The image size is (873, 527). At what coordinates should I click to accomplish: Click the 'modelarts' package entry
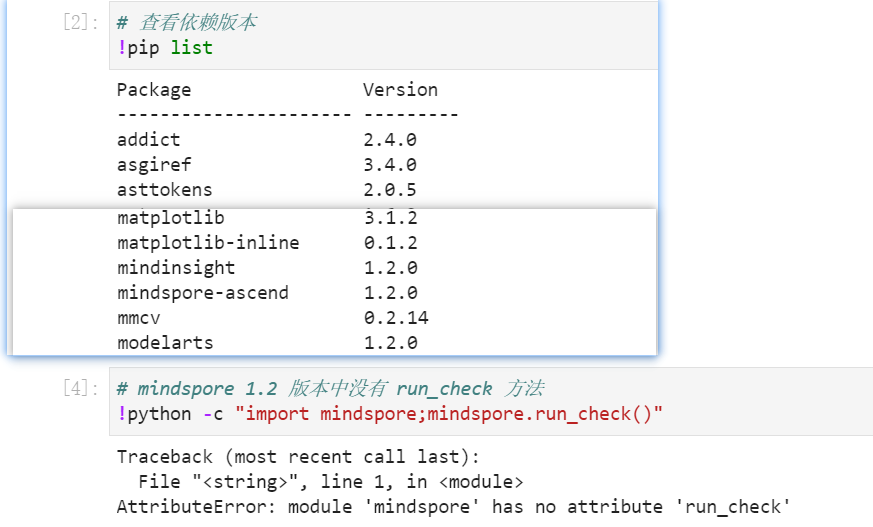[165, 343]
